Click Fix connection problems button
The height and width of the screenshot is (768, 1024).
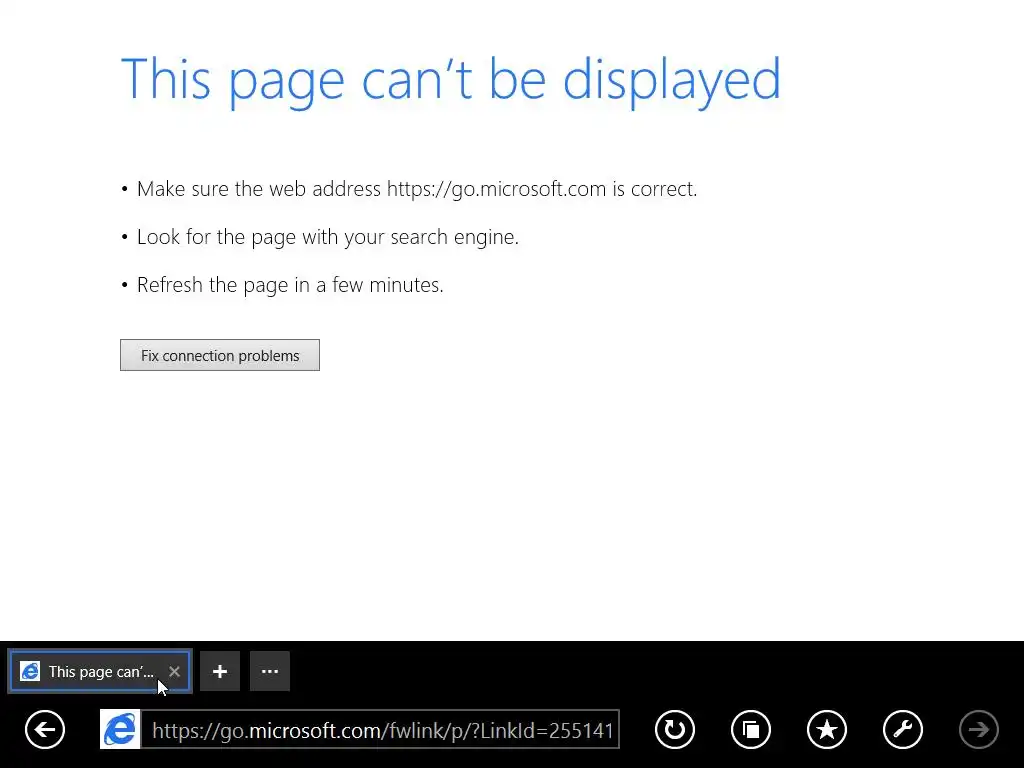point(220,355)
